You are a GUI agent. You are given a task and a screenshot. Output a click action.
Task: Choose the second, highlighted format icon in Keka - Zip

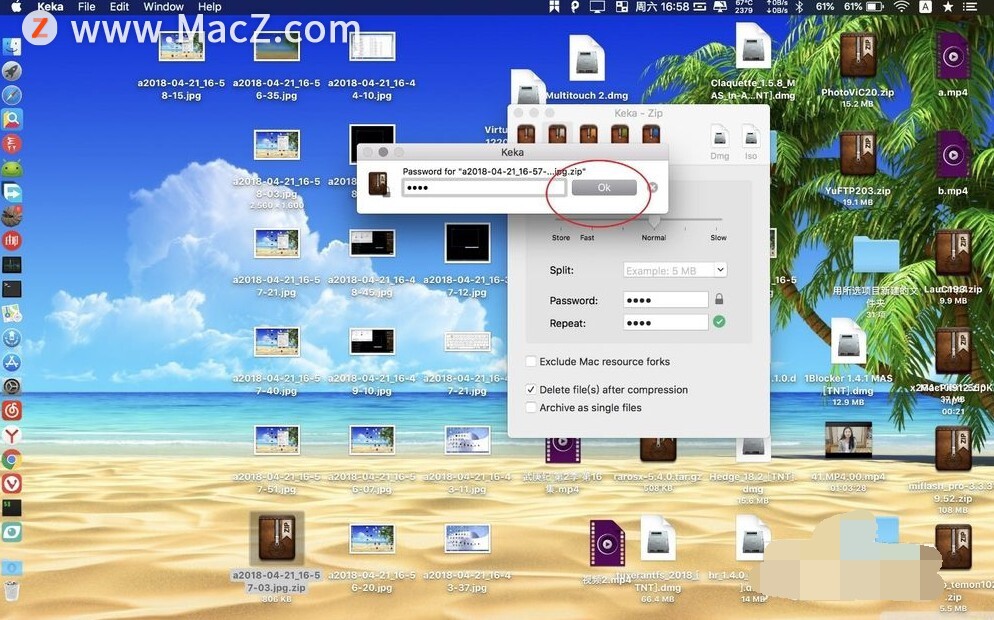(x=557, y=134)
